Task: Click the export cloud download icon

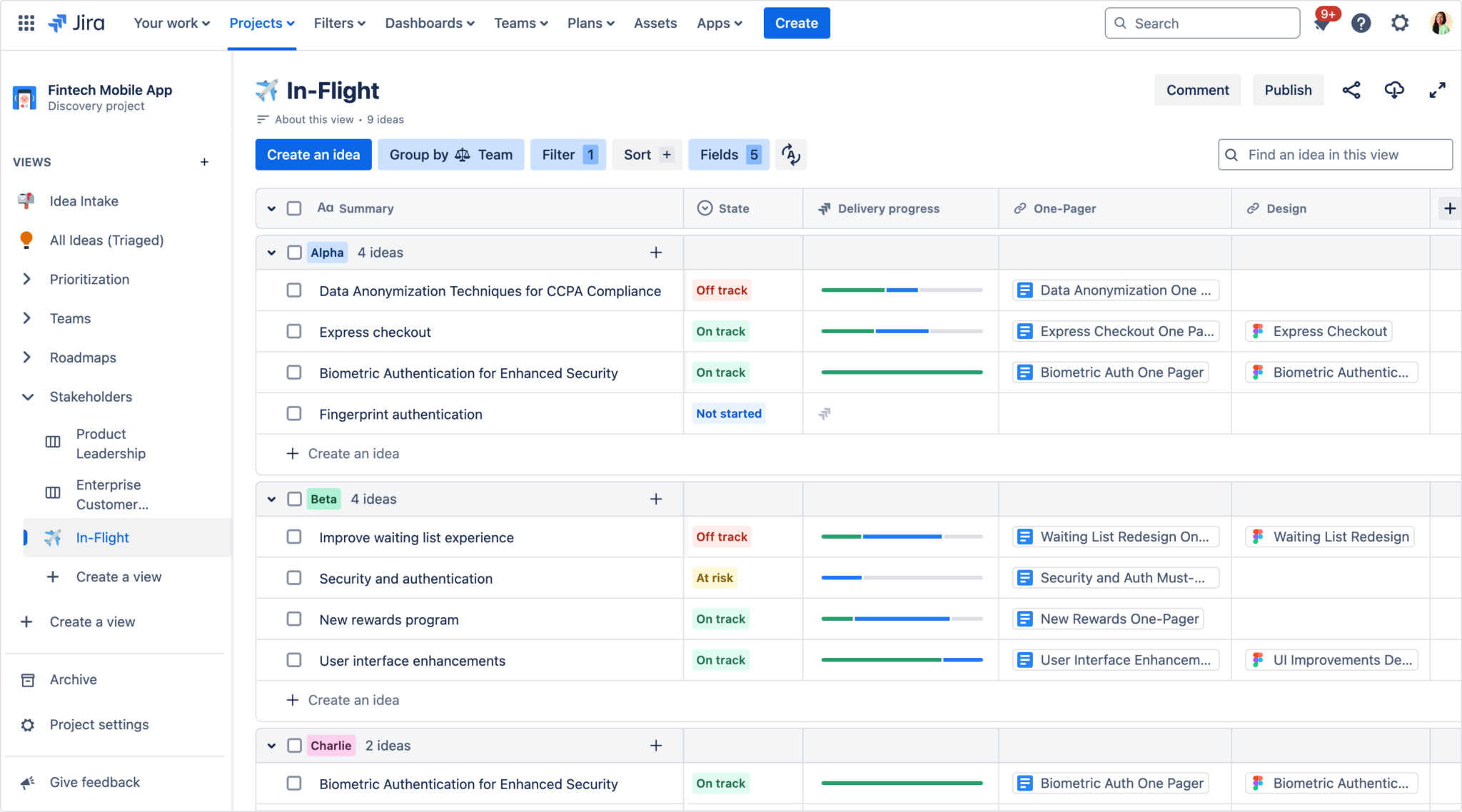Action: (x=1393, y=90)
